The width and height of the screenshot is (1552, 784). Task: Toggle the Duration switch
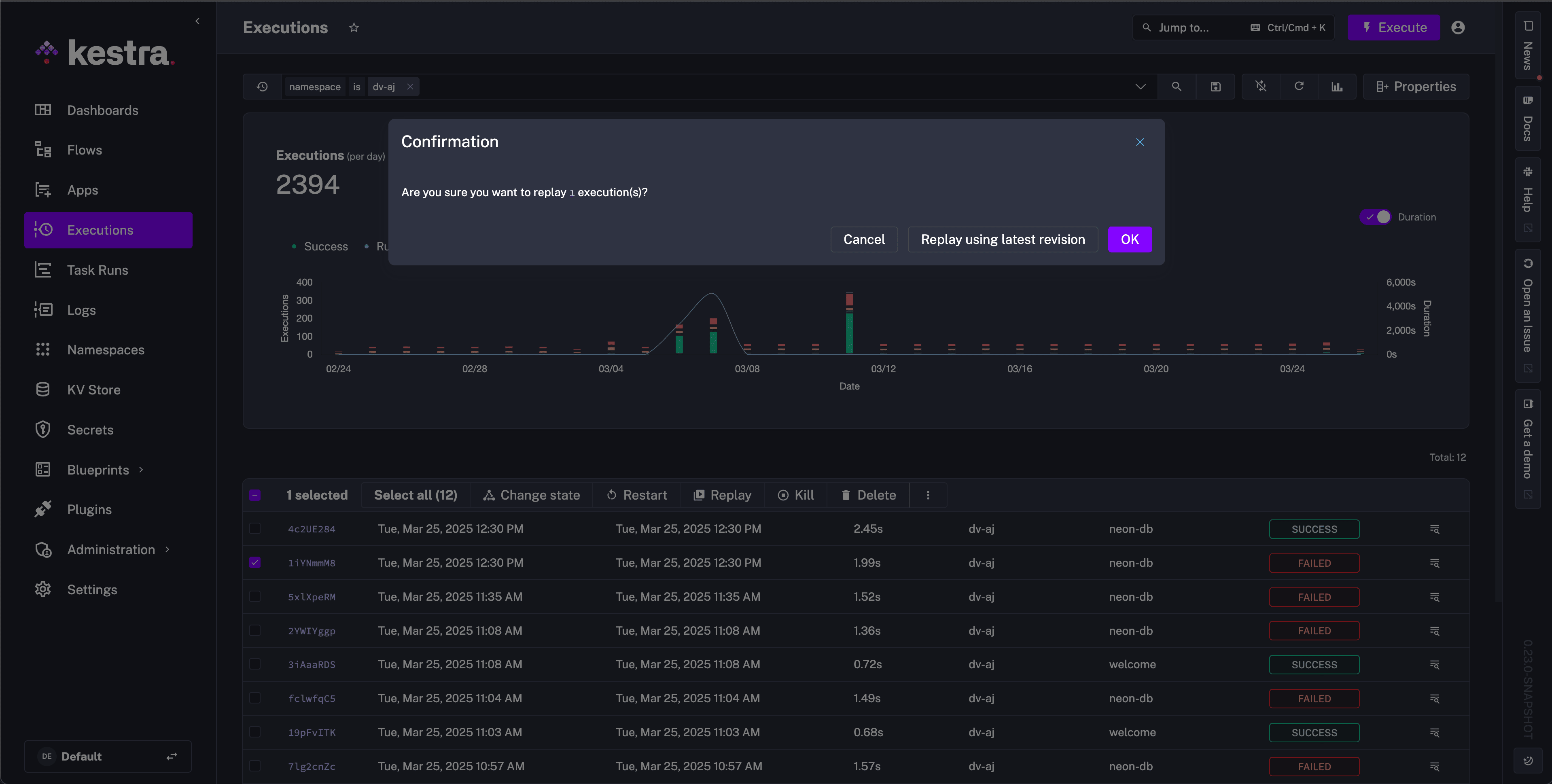point(1376,217)
